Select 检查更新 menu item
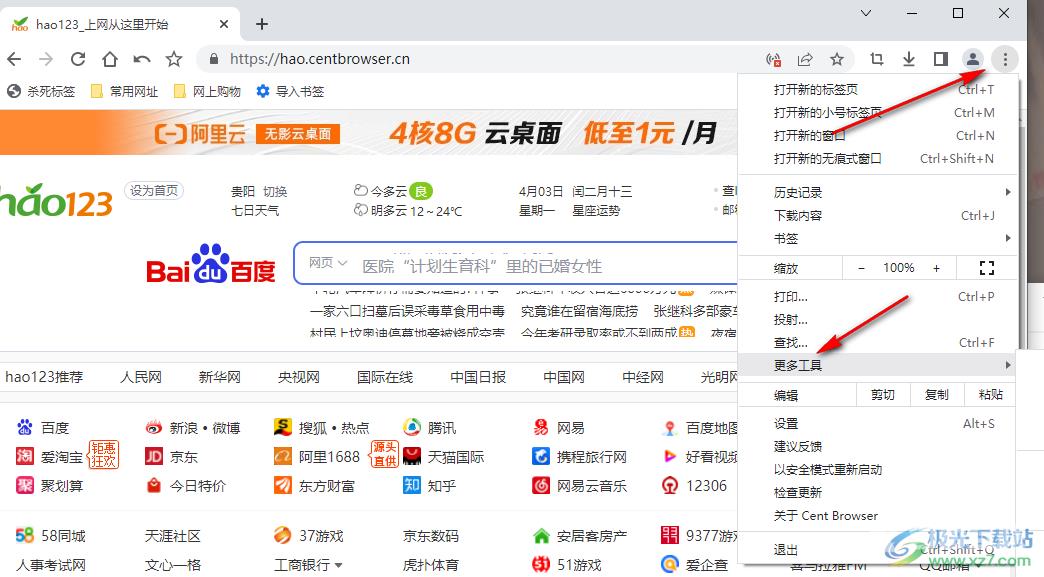 [878, 492]
